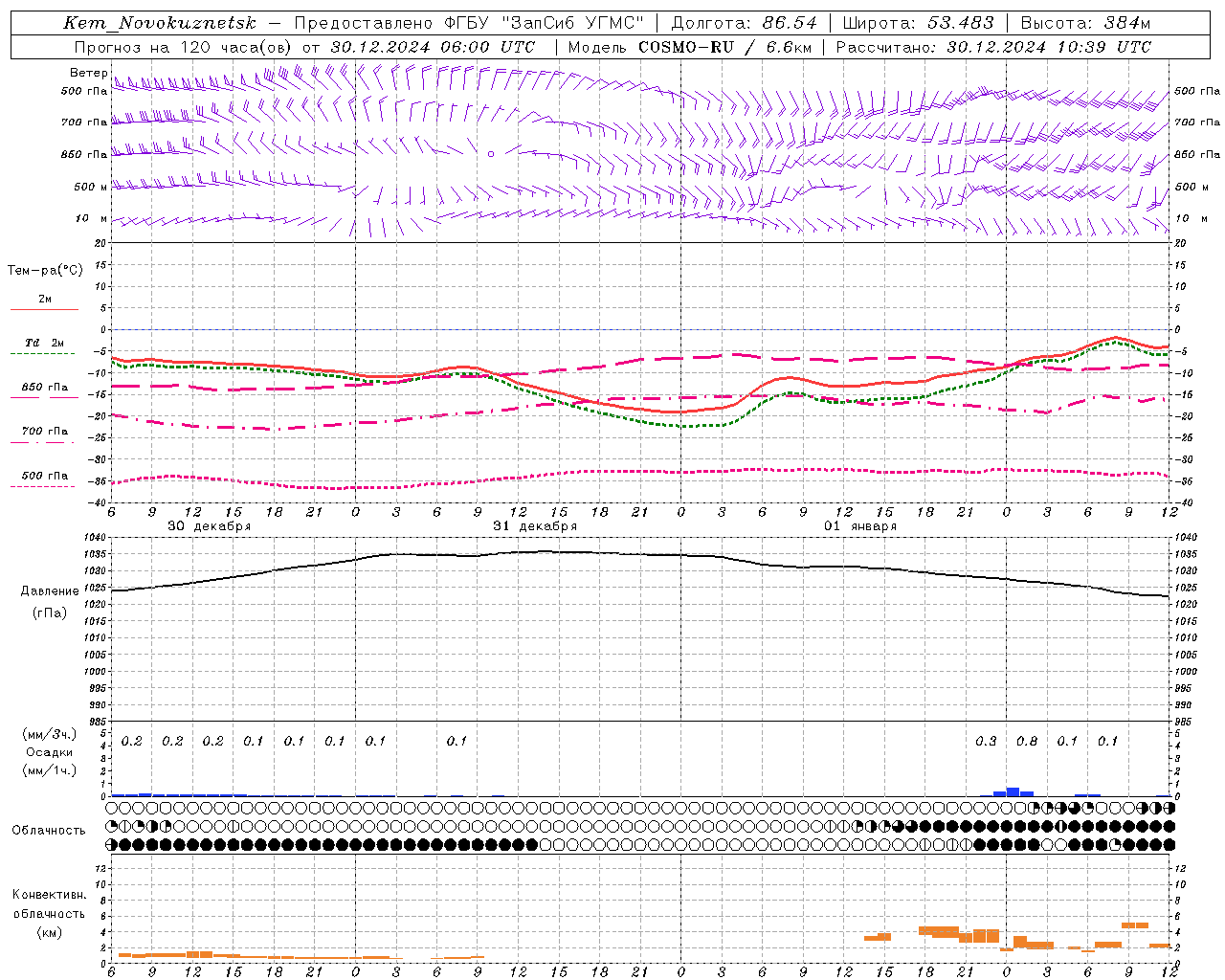Click the '01 января' date label
This screenshot has height=980, width=1225.
point(860,526)
